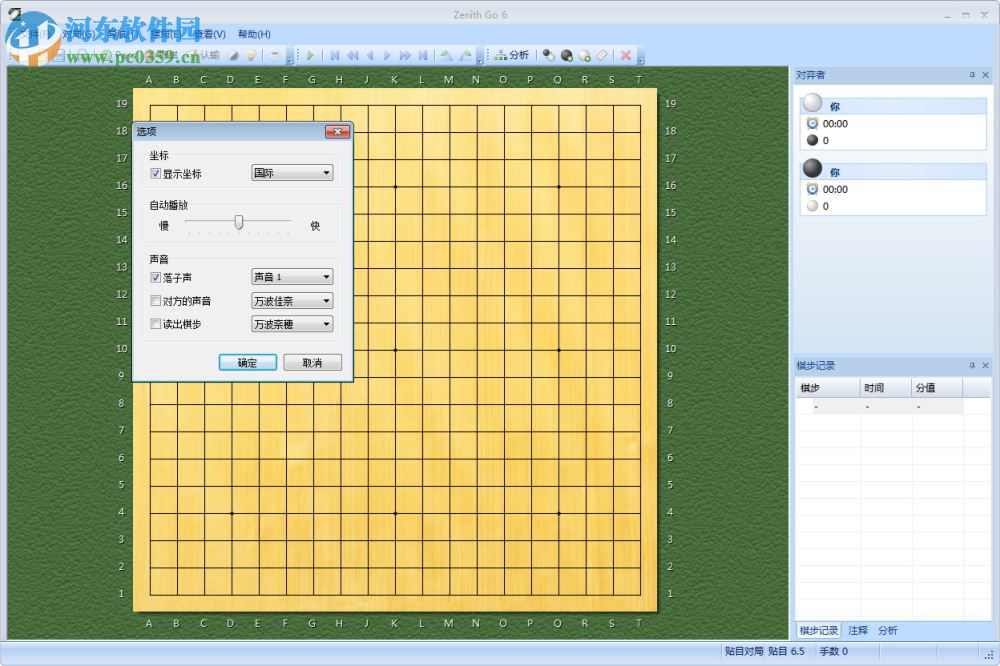Click the play button in the playback toolbar

pos(311,55)
